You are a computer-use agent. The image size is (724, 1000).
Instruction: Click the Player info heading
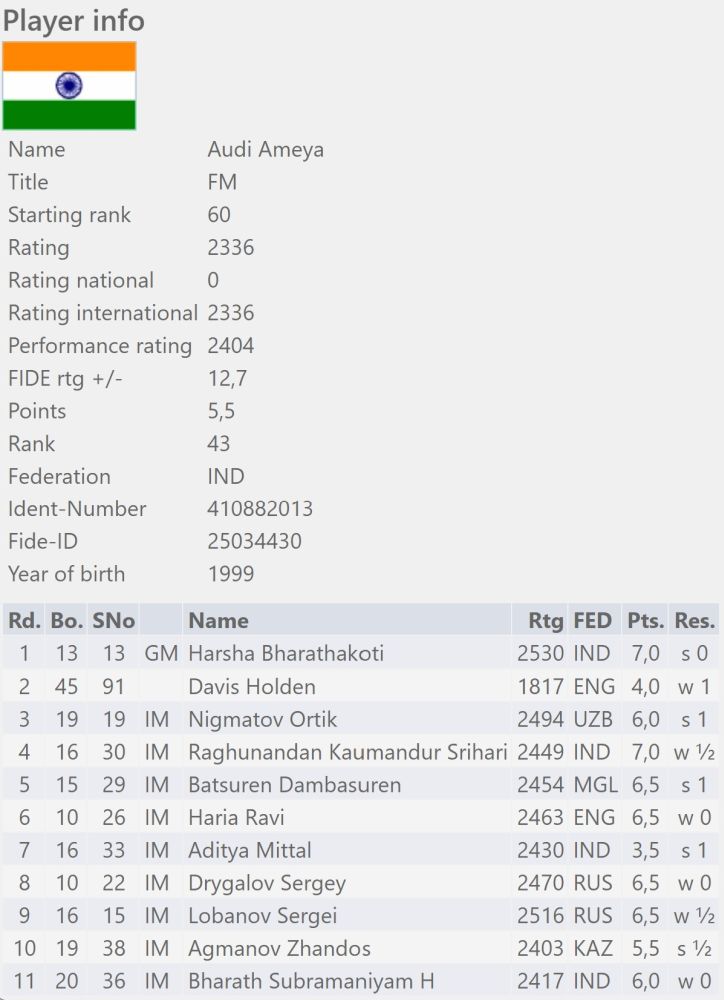pos(74,20)
